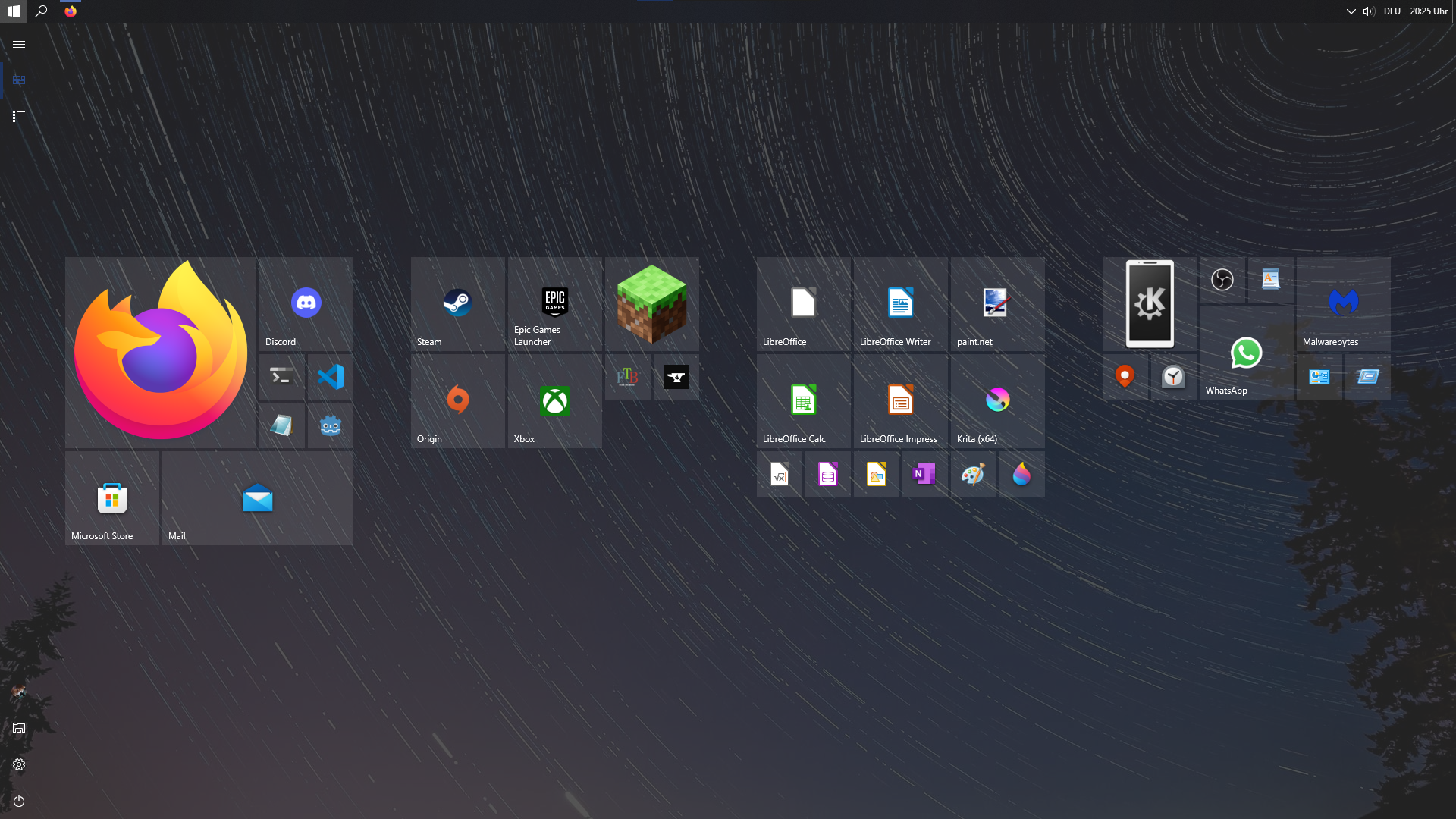Viewport: 1456px width, 819px height.
Task: Expand hidden system tray icons chevron
Action: tap(1351, 11)
